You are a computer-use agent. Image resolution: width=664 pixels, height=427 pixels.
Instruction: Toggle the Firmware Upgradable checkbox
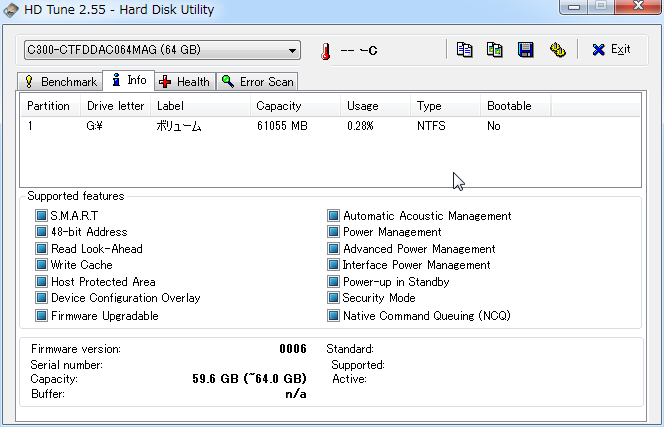click(x=41, y=316)
